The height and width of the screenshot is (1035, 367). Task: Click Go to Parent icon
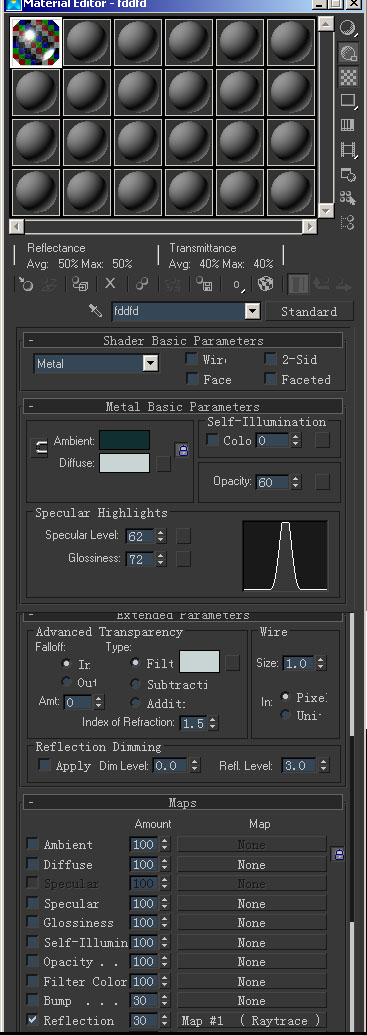321,284
